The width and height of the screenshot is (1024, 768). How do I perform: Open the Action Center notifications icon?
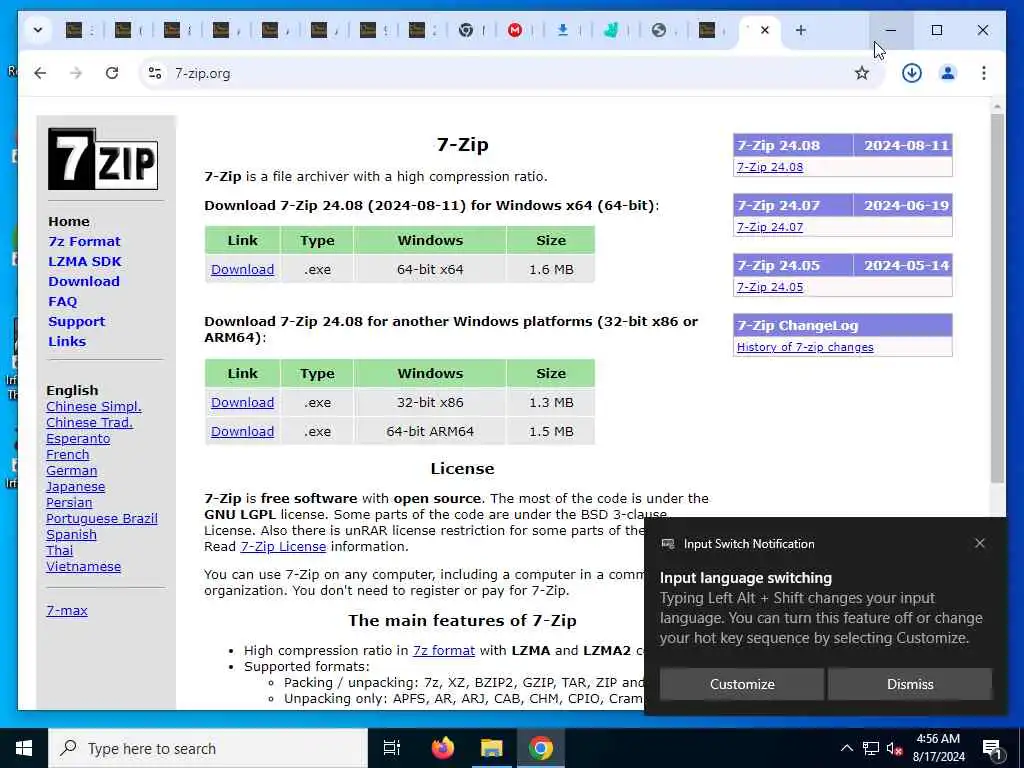pyautogui.click(x=992, y=748)
